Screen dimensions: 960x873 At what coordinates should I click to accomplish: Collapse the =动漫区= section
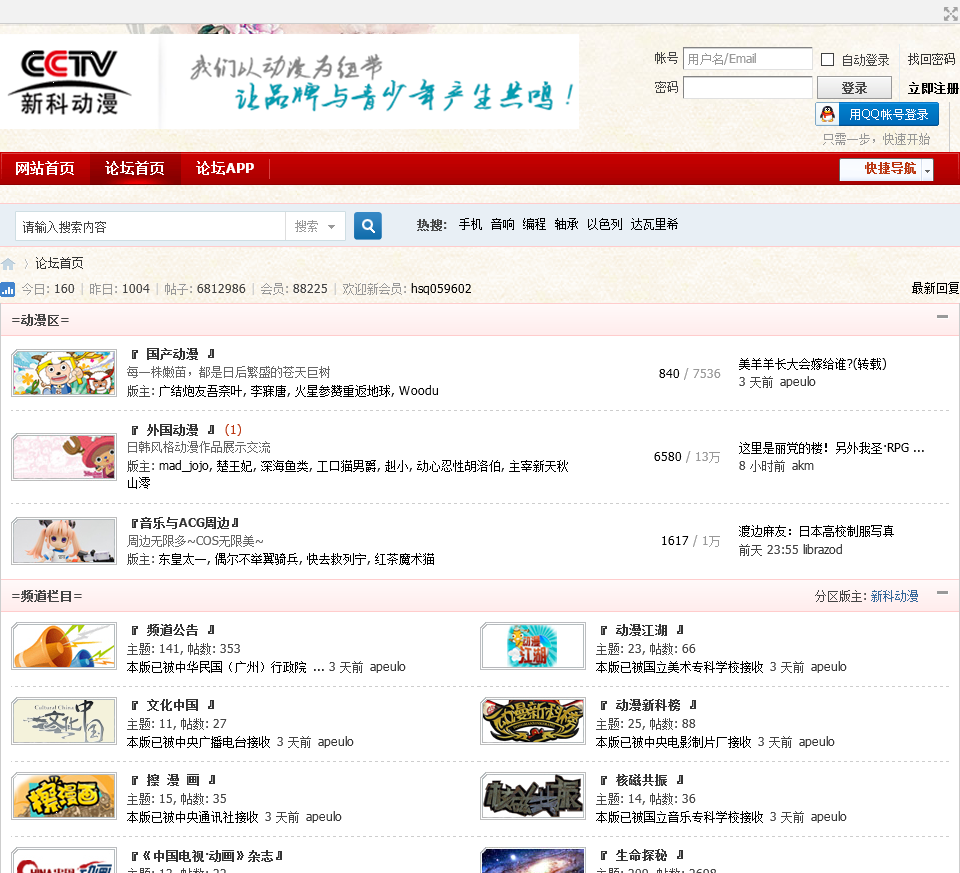pyautogui.click(x=942, y=317)
